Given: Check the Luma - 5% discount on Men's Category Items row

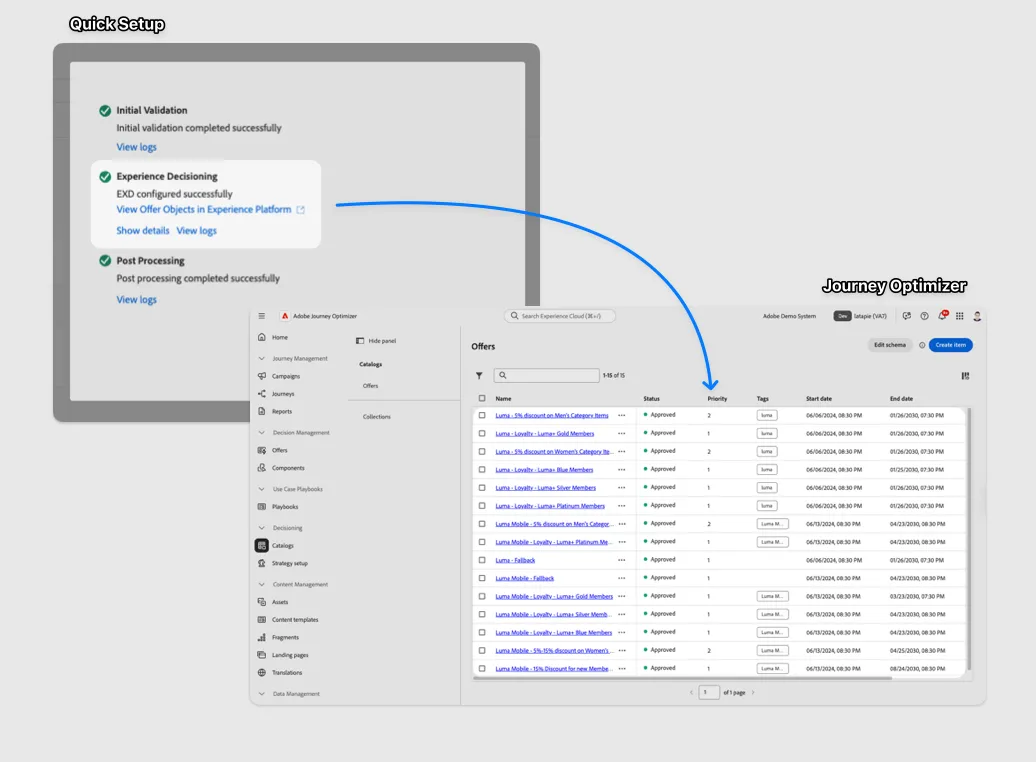Looking at the screenshot, I should click(482, 416).
